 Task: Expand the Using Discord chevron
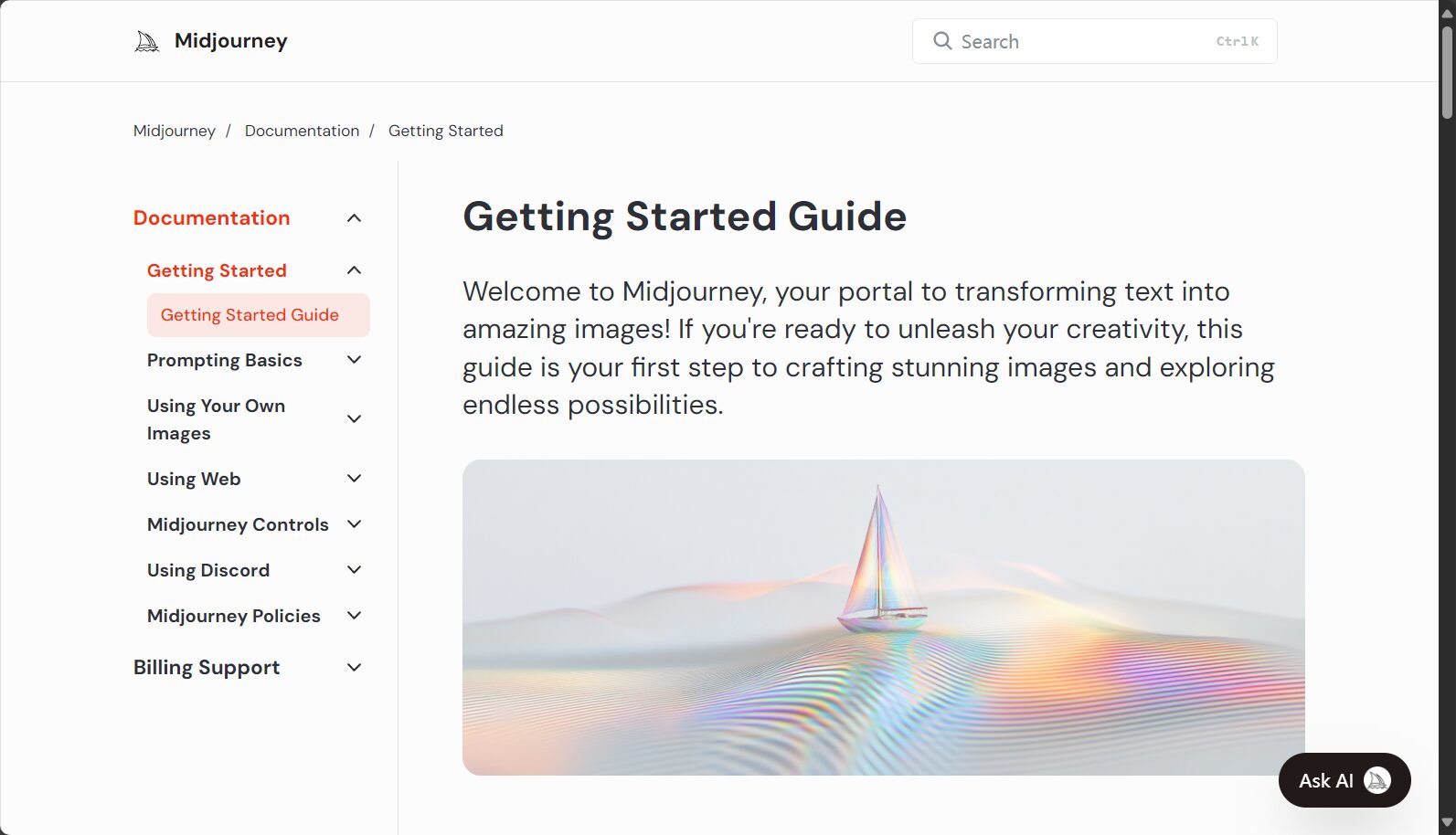tap(355, 570)
